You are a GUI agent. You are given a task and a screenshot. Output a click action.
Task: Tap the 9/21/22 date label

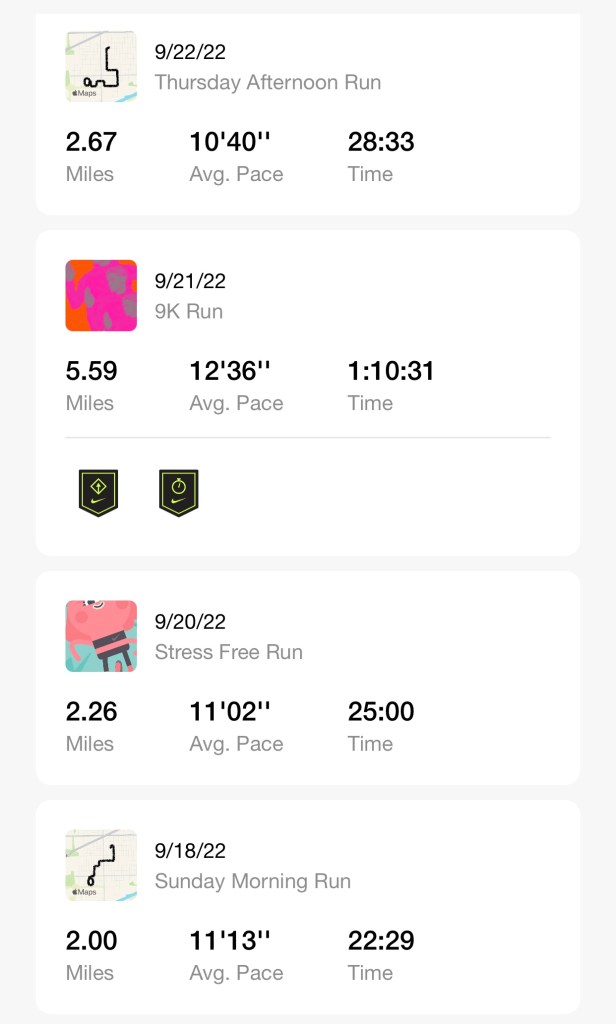pos(190,281)
